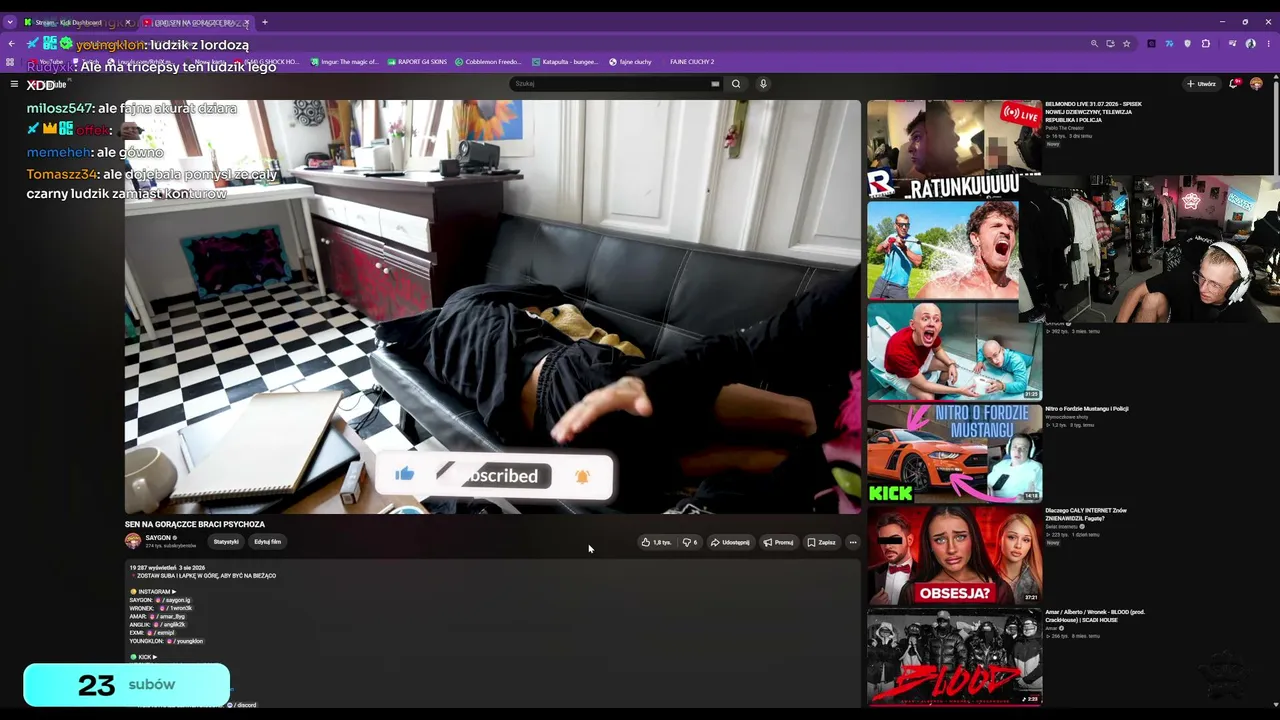Open the FAJNE CIUCHY 2 bookmark folder
This screenshot has width=1280, height=720.
coord(692,62)
